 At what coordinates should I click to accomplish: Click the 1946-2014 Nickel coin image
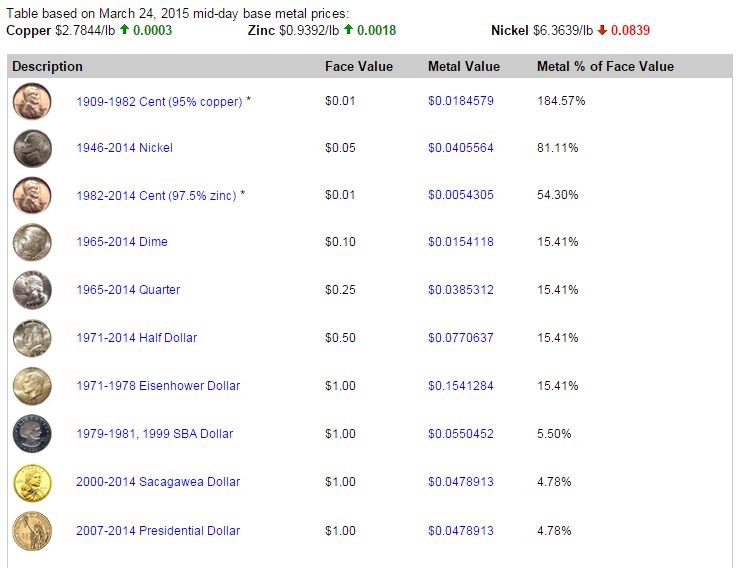point(32,148)
